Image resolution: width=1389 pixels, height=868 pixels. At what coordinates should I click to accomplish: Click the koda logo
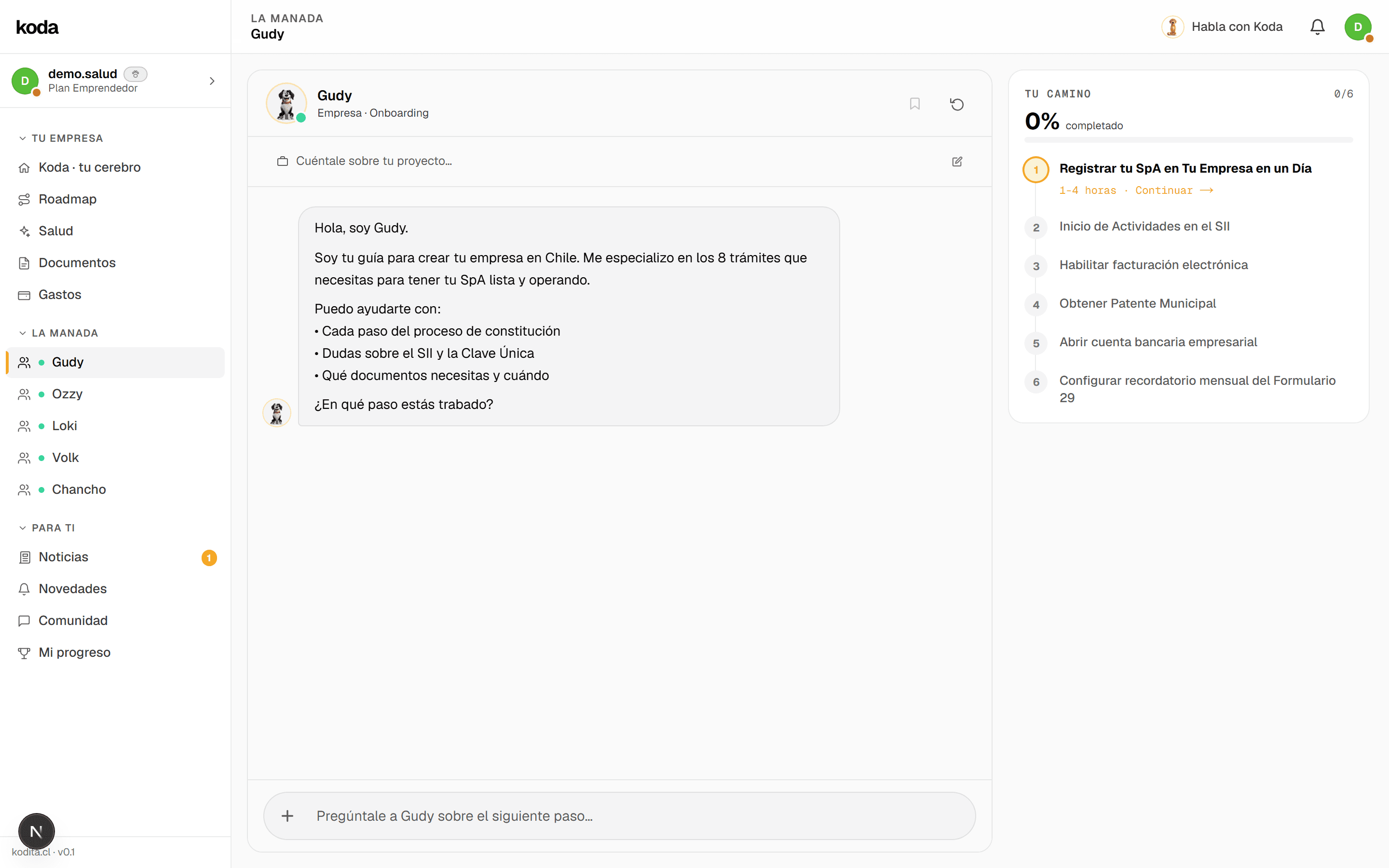37,27
